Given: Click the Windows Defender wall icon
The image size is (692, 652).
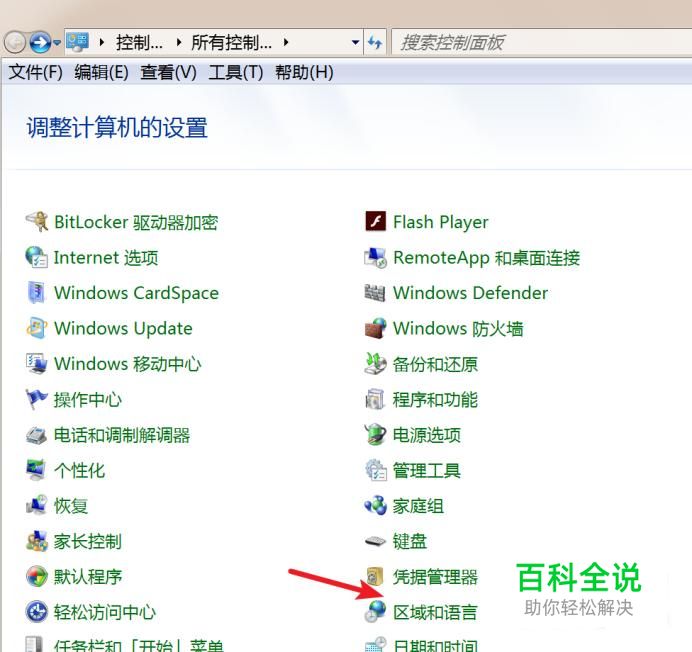Looking at the screenshot, I should click(x=376, y=293).
